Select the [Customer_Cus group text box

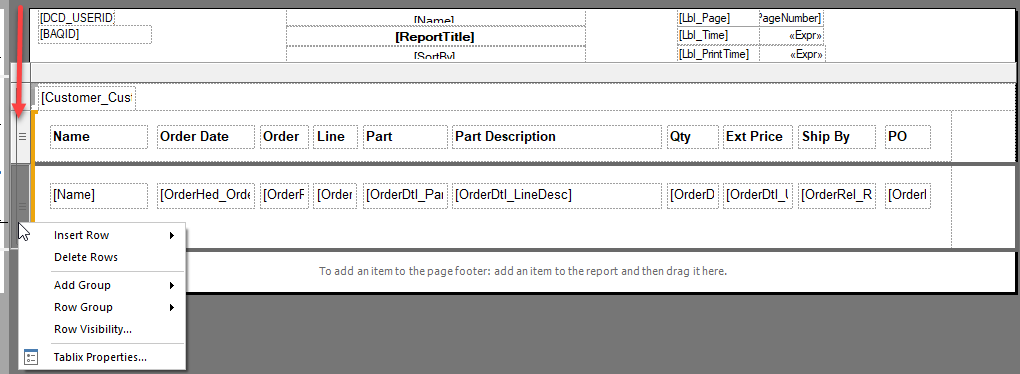pyautogui.click(x=87, y=98)
